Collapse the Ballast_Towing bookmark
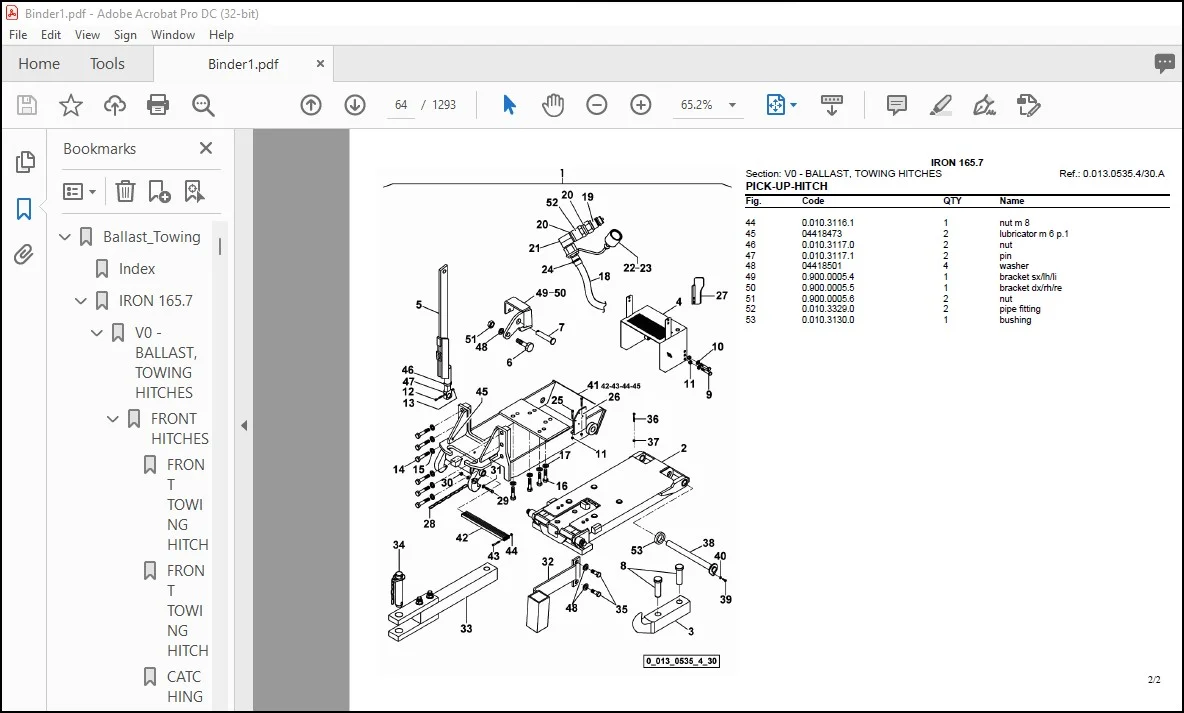The image size is (1184, 713). pos(65,237)
